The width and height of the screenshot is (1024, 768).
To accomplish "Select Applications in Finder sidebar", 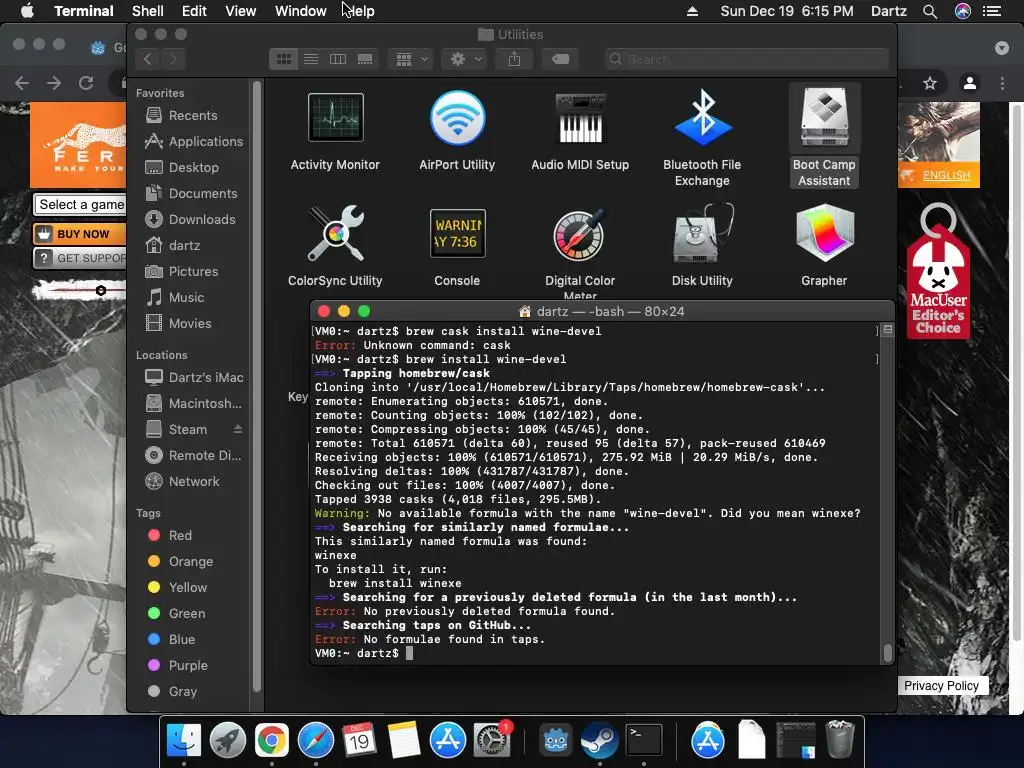I will pos(193,142).
